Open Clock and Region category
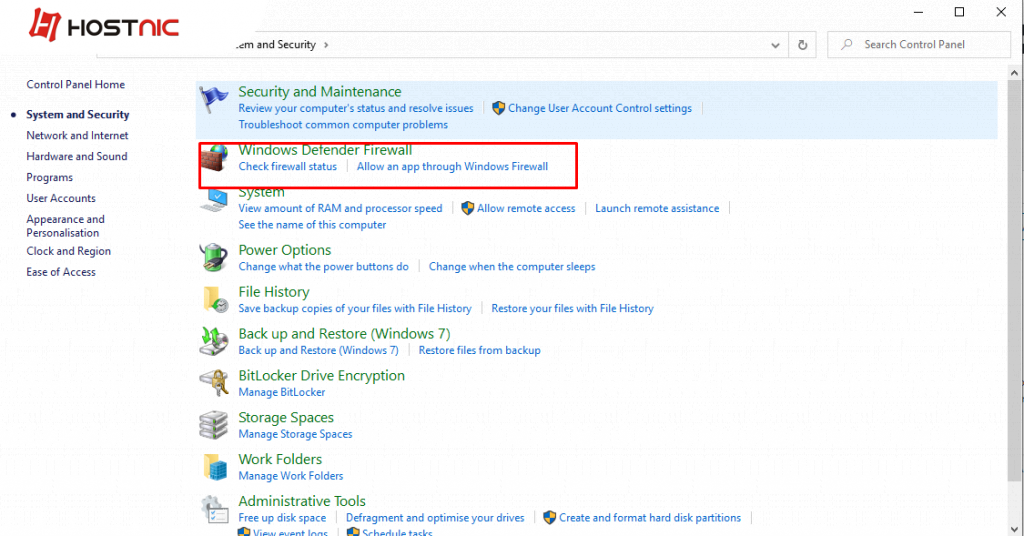 click(x=69, y=251)
